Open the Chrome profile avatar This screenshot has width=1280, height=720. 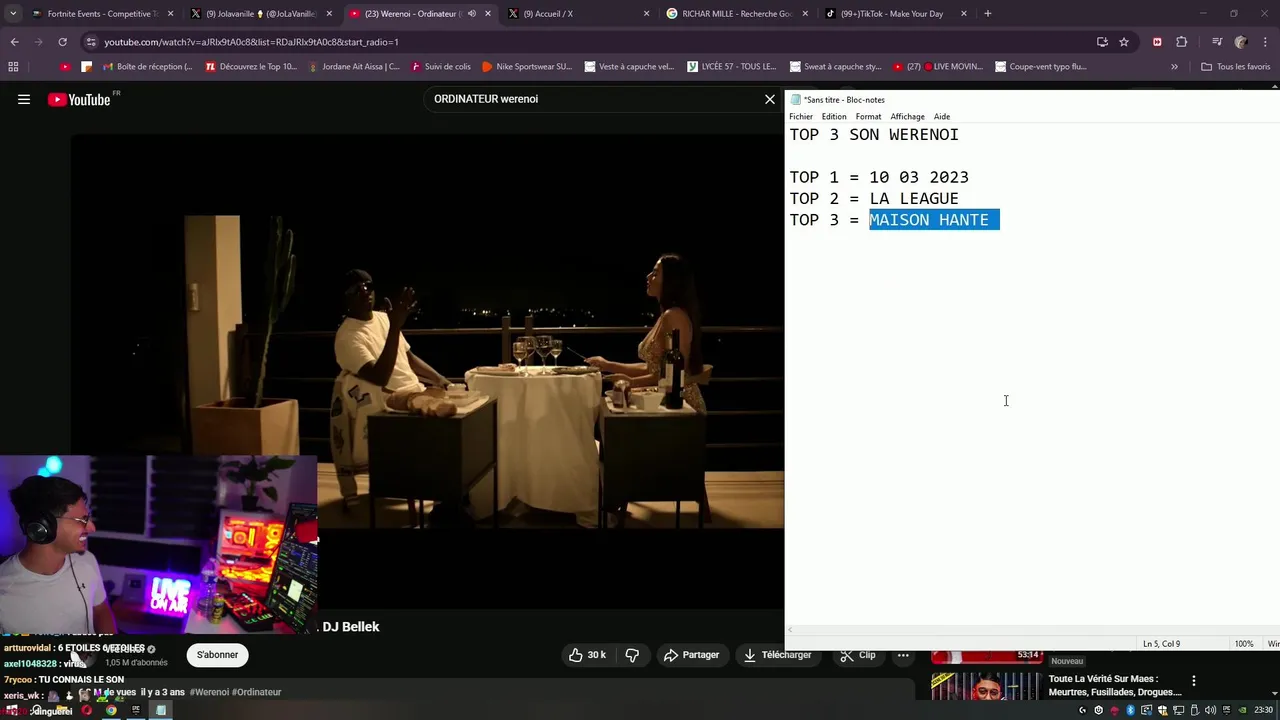coord(1241,42)
